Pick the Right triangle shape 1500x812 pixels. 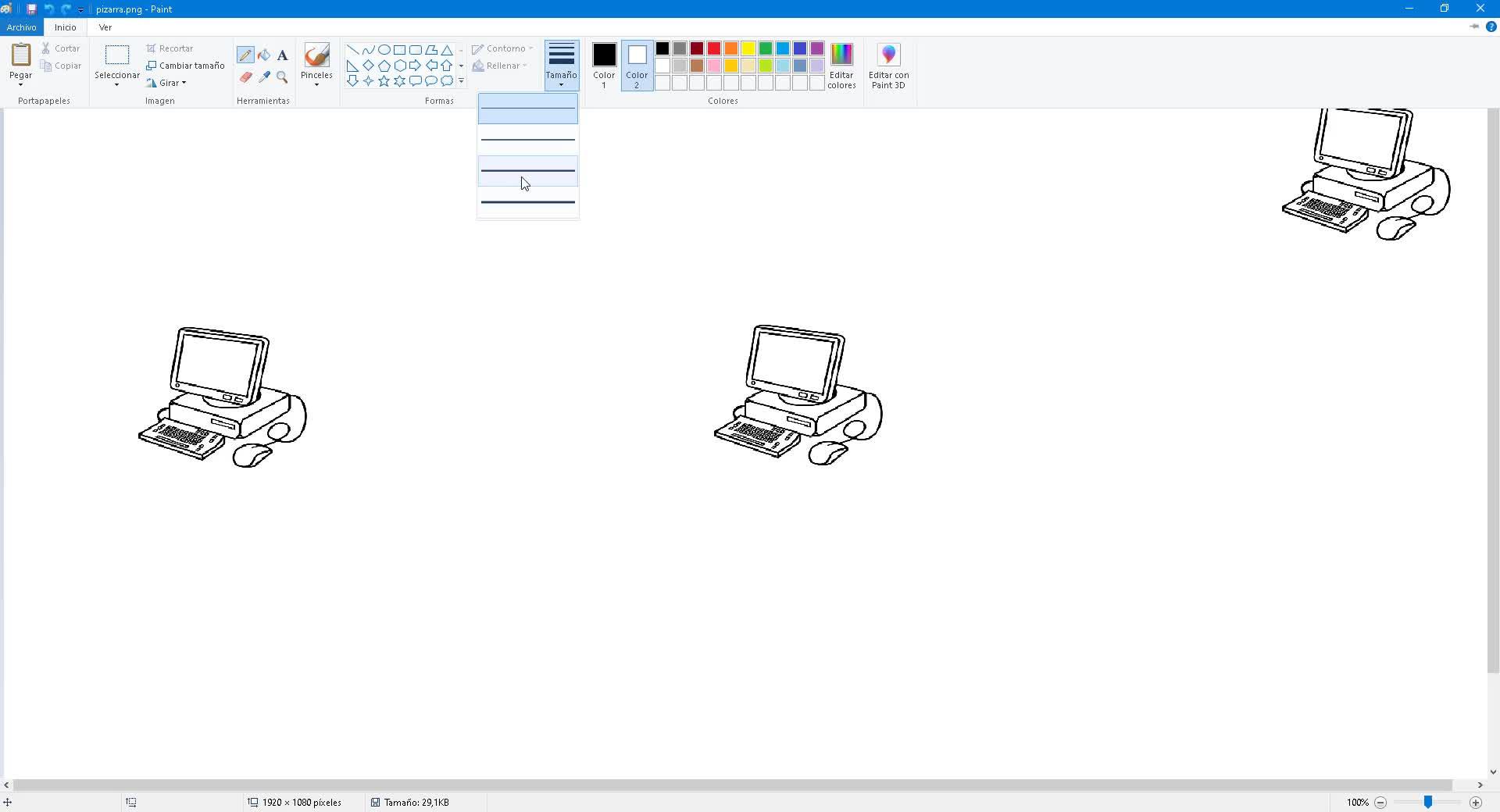[352, 66]
